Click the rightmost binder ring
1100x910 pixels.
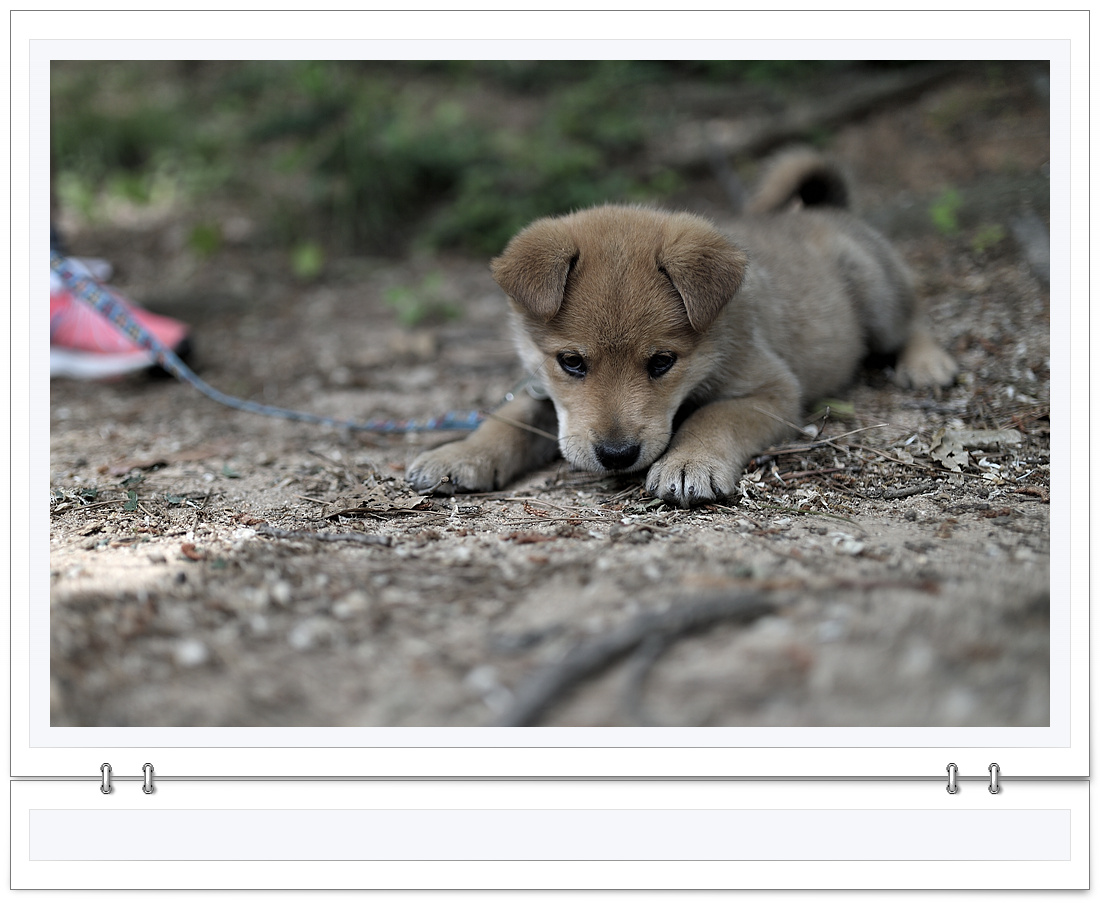tap(994, 778)
